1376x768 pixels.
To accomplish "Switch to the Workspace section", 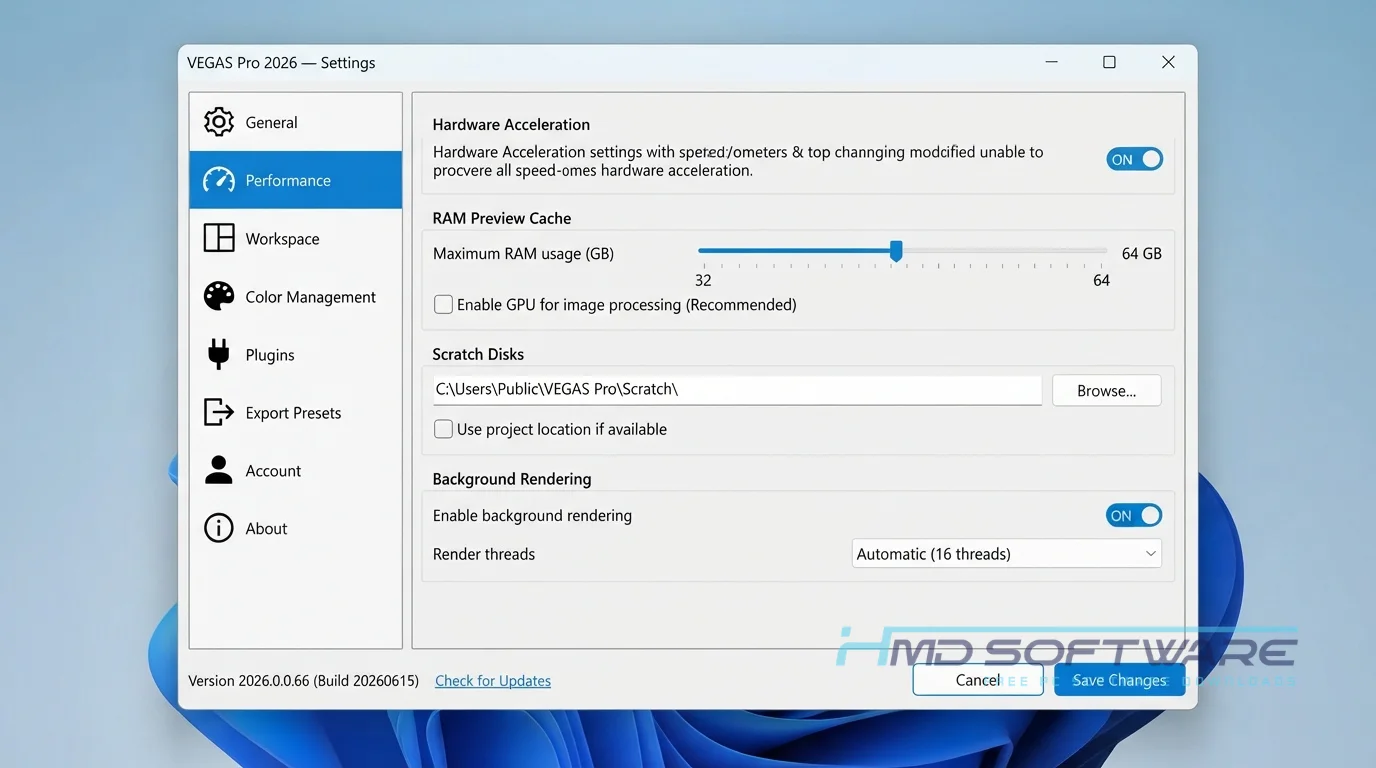I will click(295, 238).
